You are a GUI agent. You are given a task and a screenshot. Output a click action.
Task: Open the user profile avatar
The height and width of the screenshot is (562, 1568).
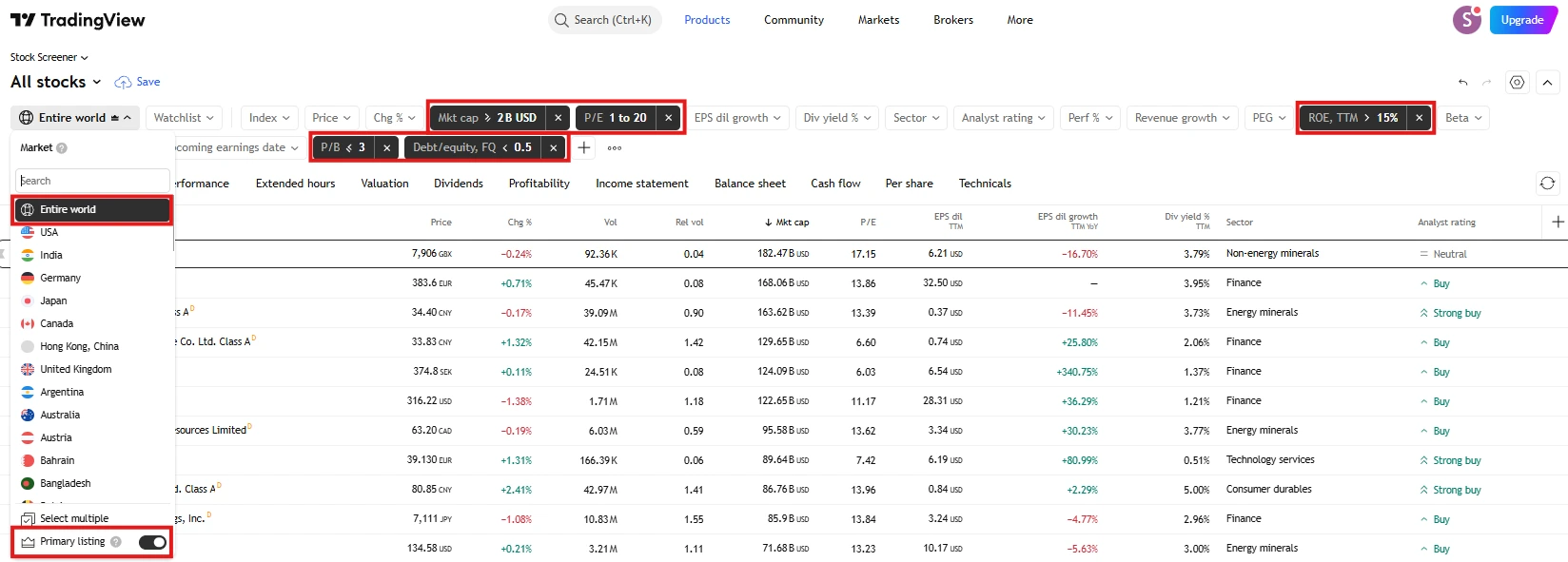(1467, 19)
